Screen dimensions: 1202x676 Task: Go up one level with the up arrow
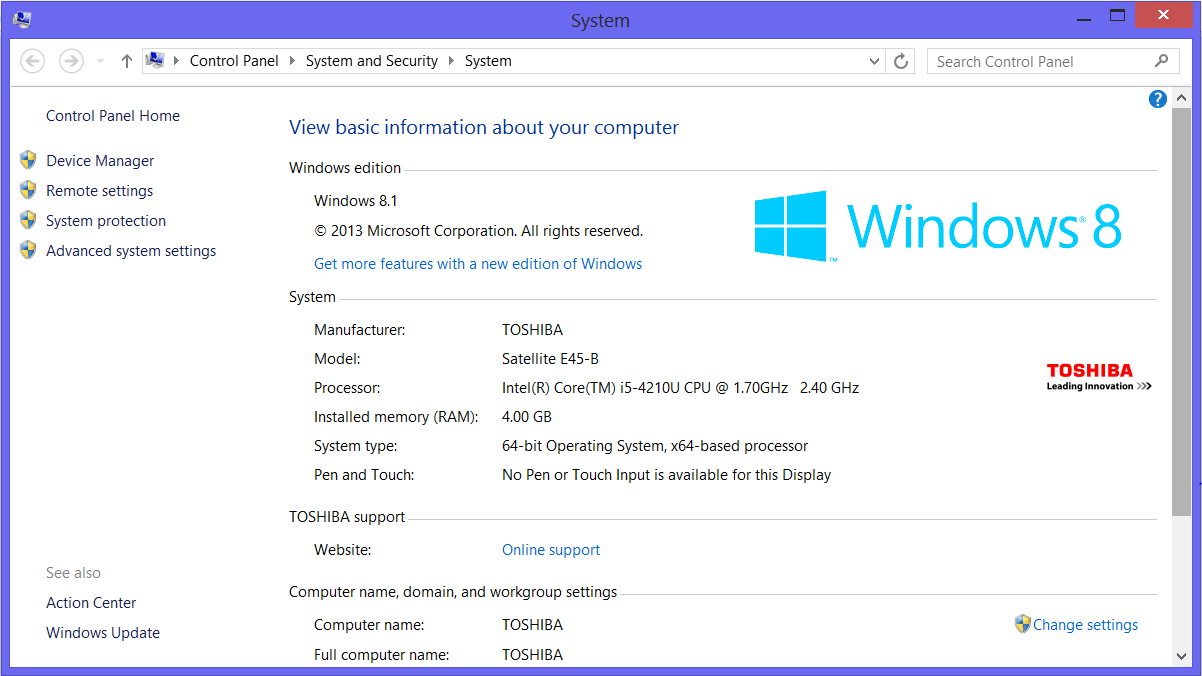pos(126,61)
